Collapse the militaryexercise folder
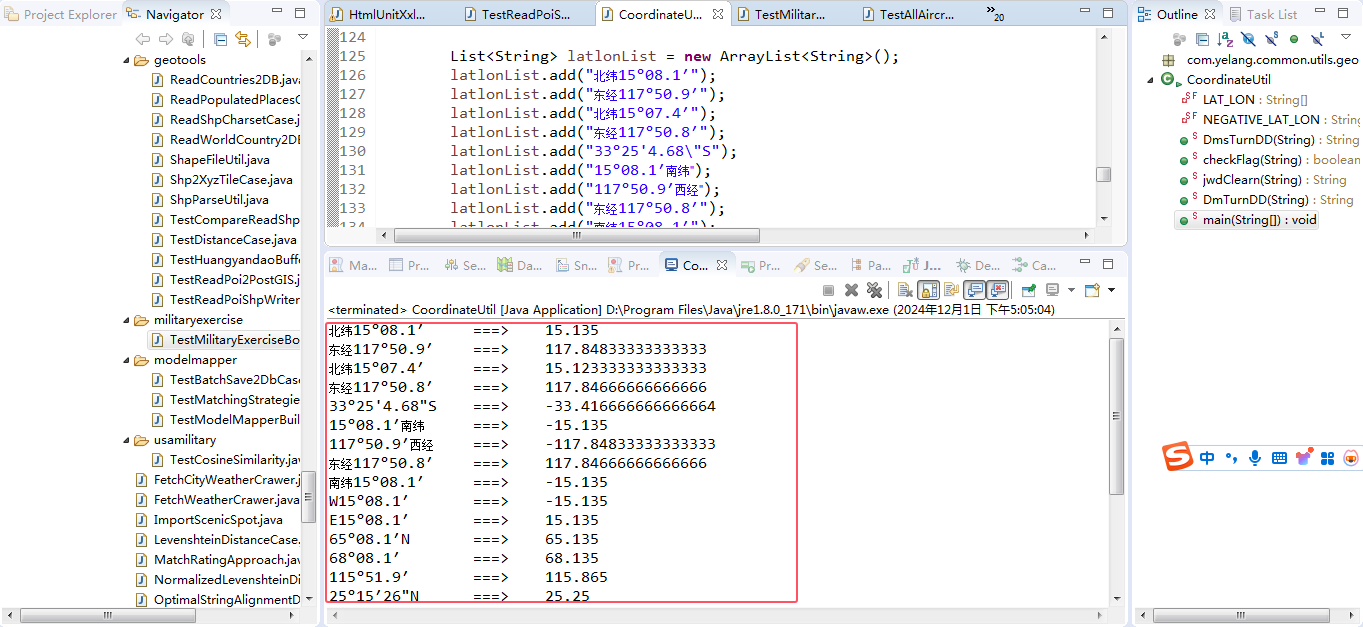The height and width of the screenshot is (627, 1363). coord(127,320)
